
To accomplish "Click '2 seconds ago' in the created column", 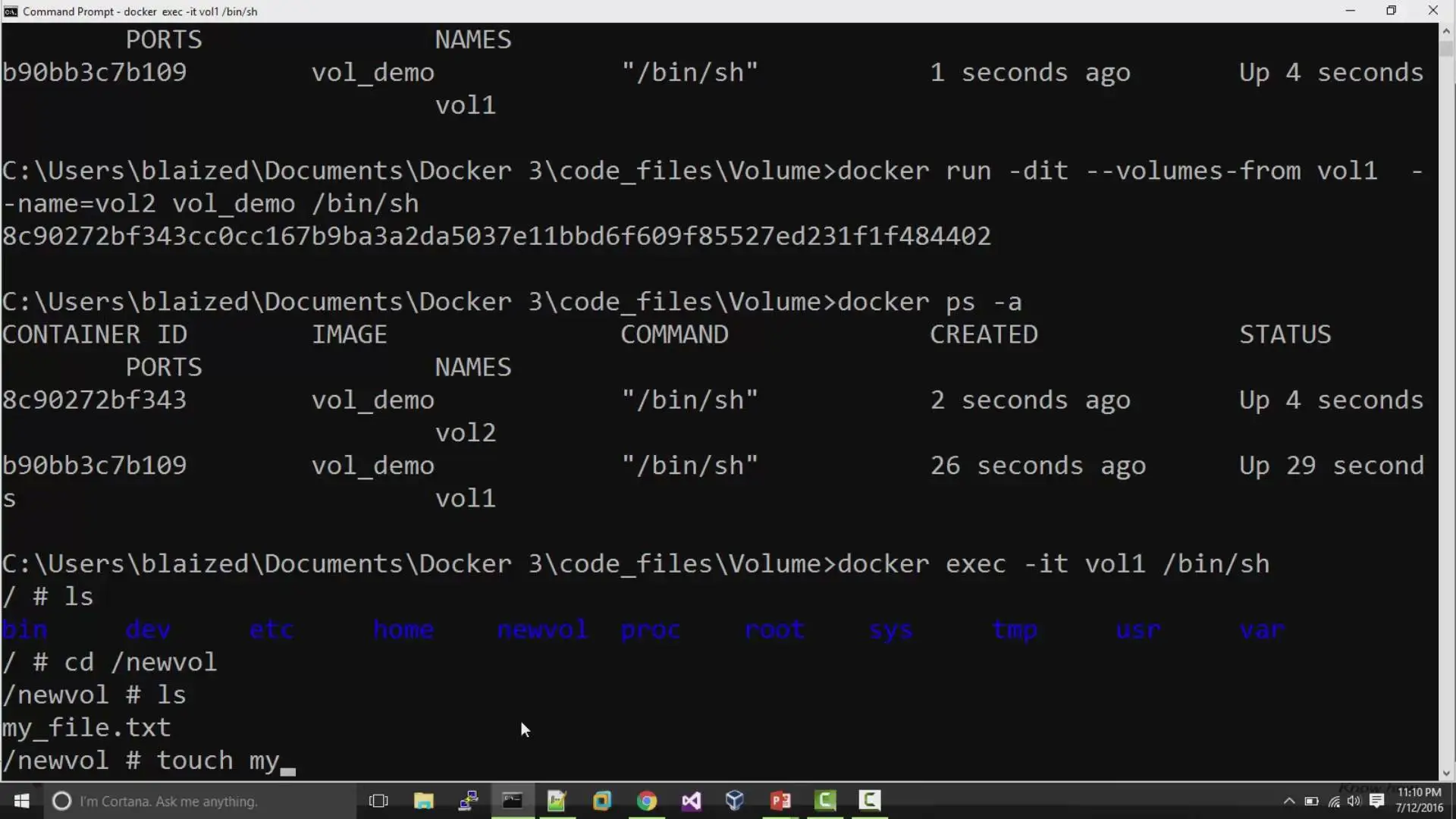I will (1031, 400).
